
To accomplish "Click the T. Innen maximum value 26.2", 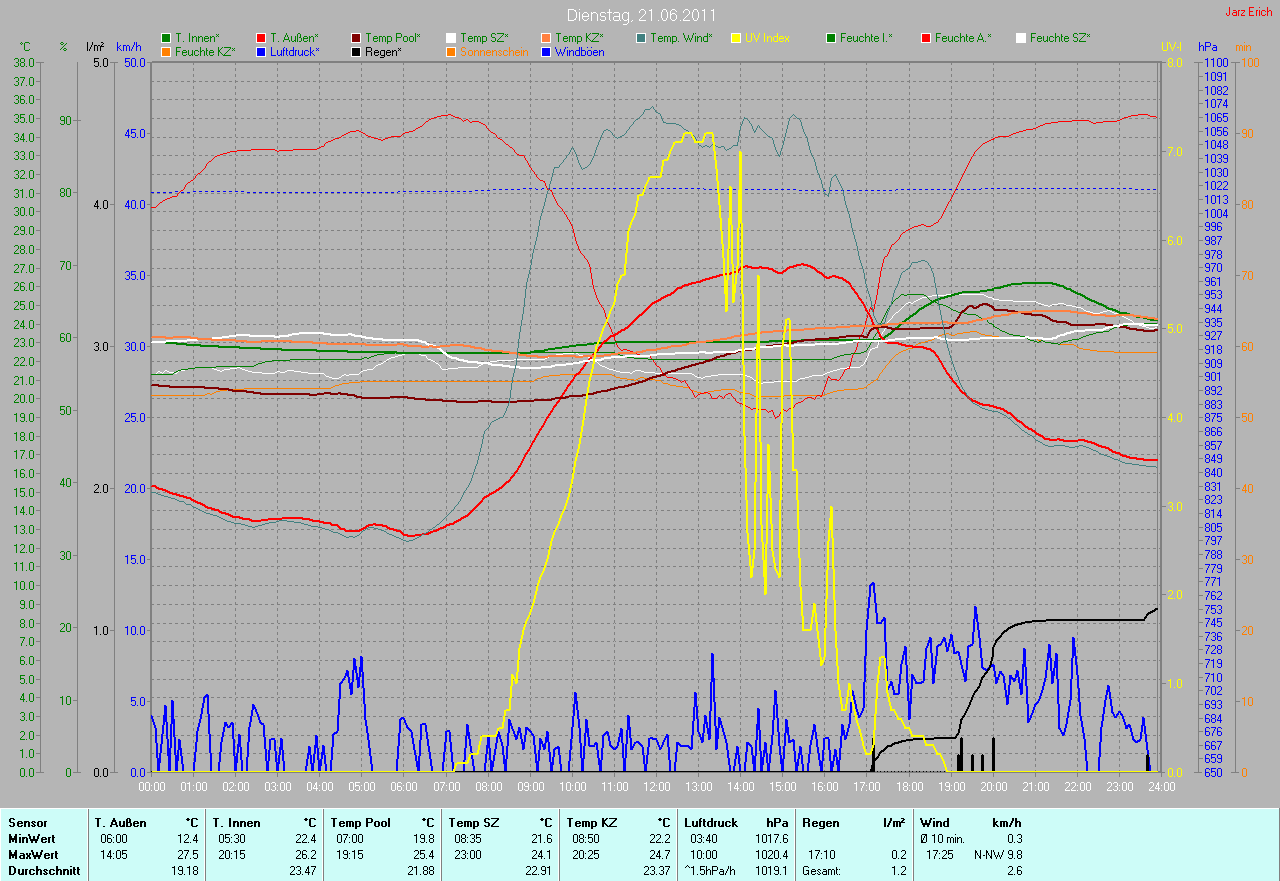I will point(305,855).
